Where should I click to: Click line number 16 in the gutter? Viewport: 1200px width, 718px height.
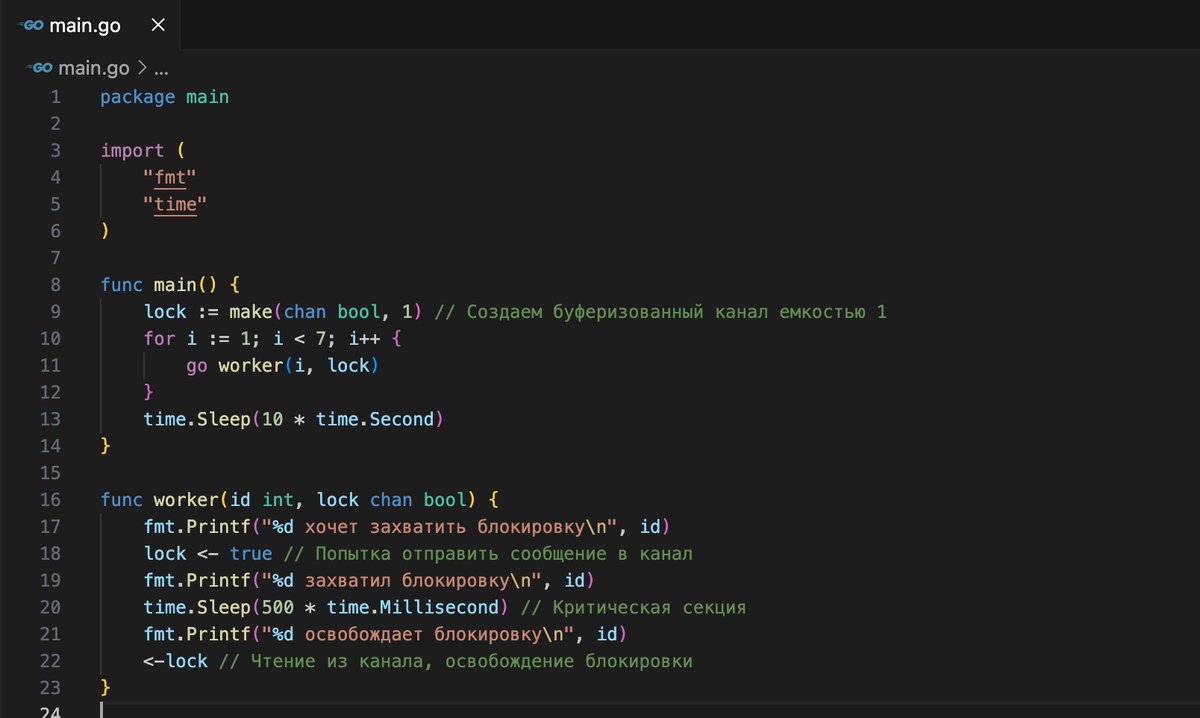pos(50,500)
